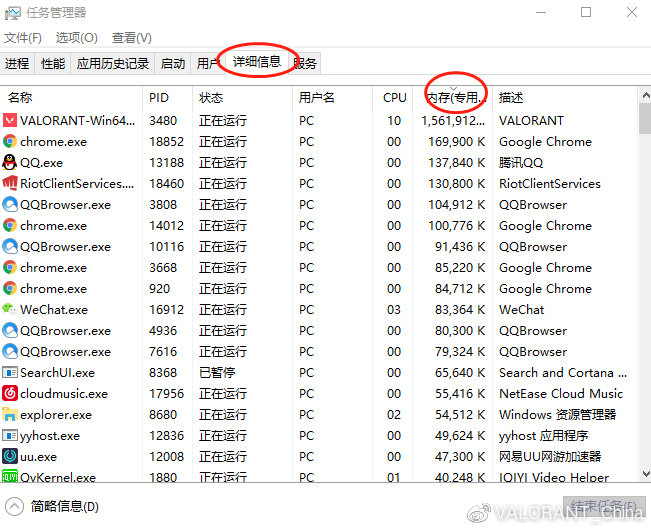
Task: Click QQBrowser.exe icon with PID 7616
Action: (x=10, y=352)
